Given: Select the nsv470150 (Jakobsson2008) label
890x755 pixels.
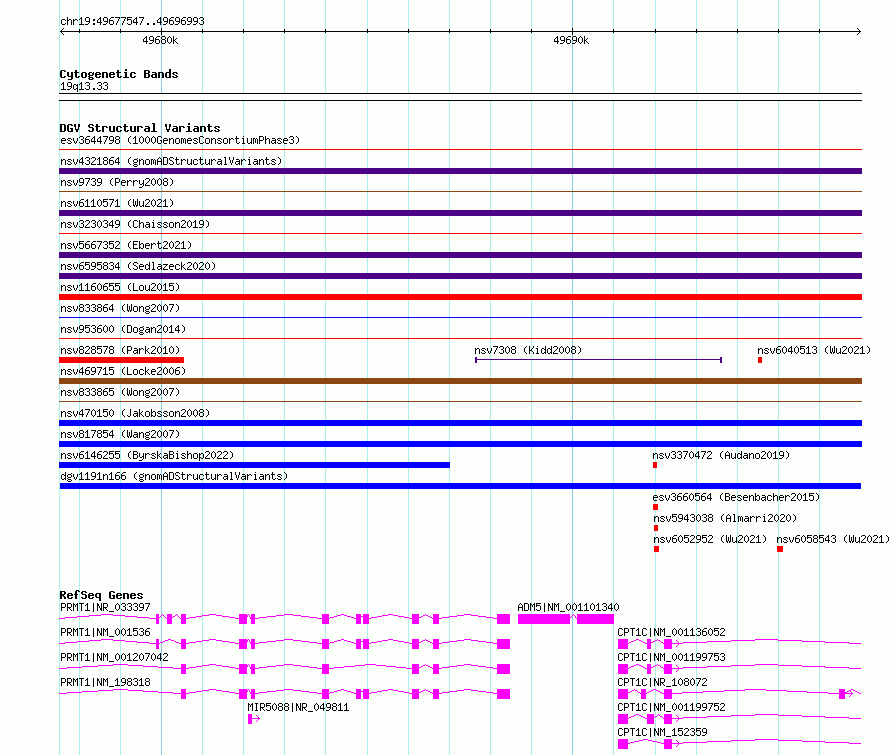Looking at the screenshot, I should (x=135, y=413).
